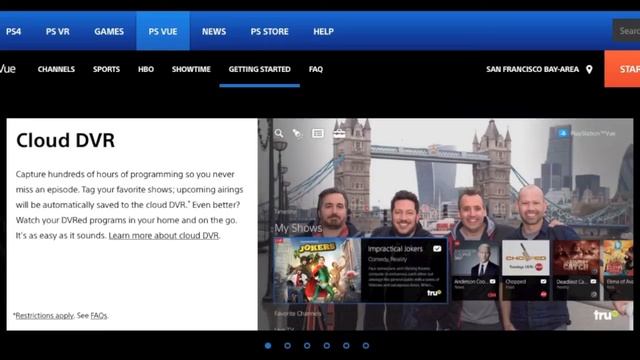Toggle the Anderson Cooper show checkmark

click(493, 282)
